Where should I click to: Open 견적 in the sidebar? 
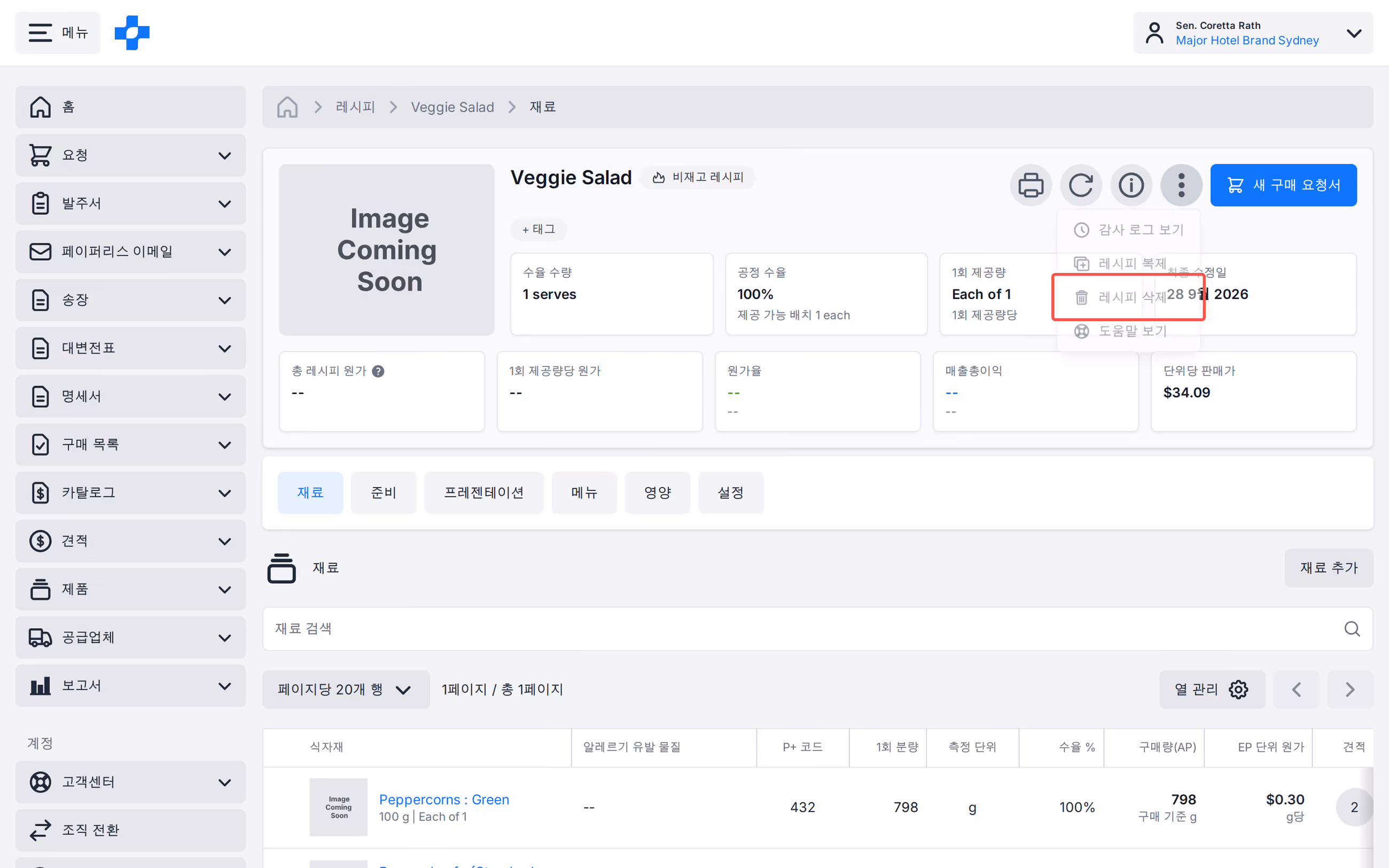pyautogui.click(x=130, y=541)
